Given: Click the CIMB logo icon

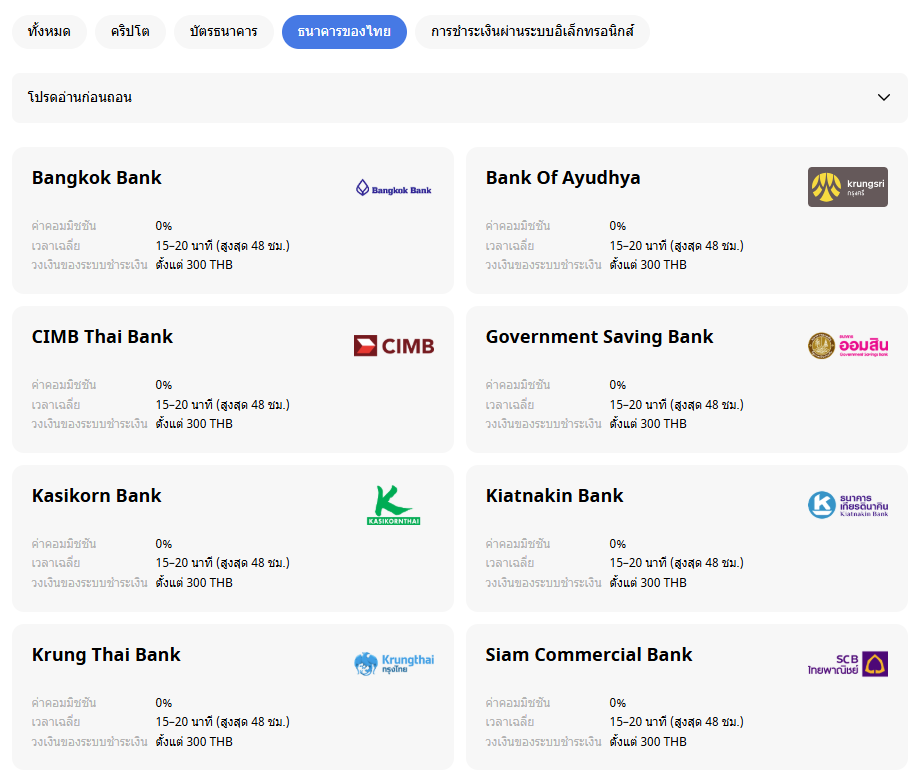Looking at the screenshot, I should 393,346.
